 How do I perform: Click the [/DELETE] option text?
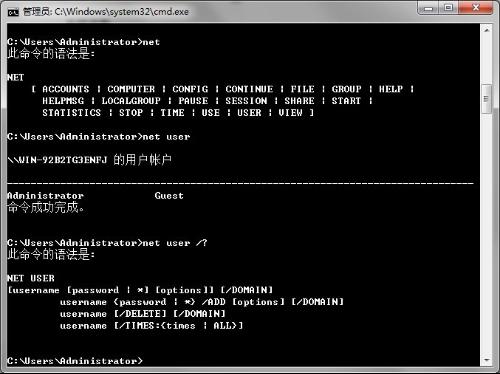(x=140, y=314)
